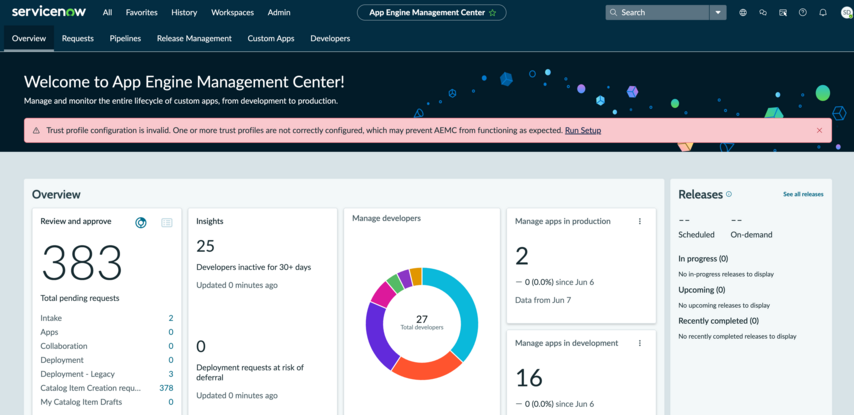Open the History menu
Viewport: 854px width, 415px height.
pyautogui.click(x=184, y=13)
